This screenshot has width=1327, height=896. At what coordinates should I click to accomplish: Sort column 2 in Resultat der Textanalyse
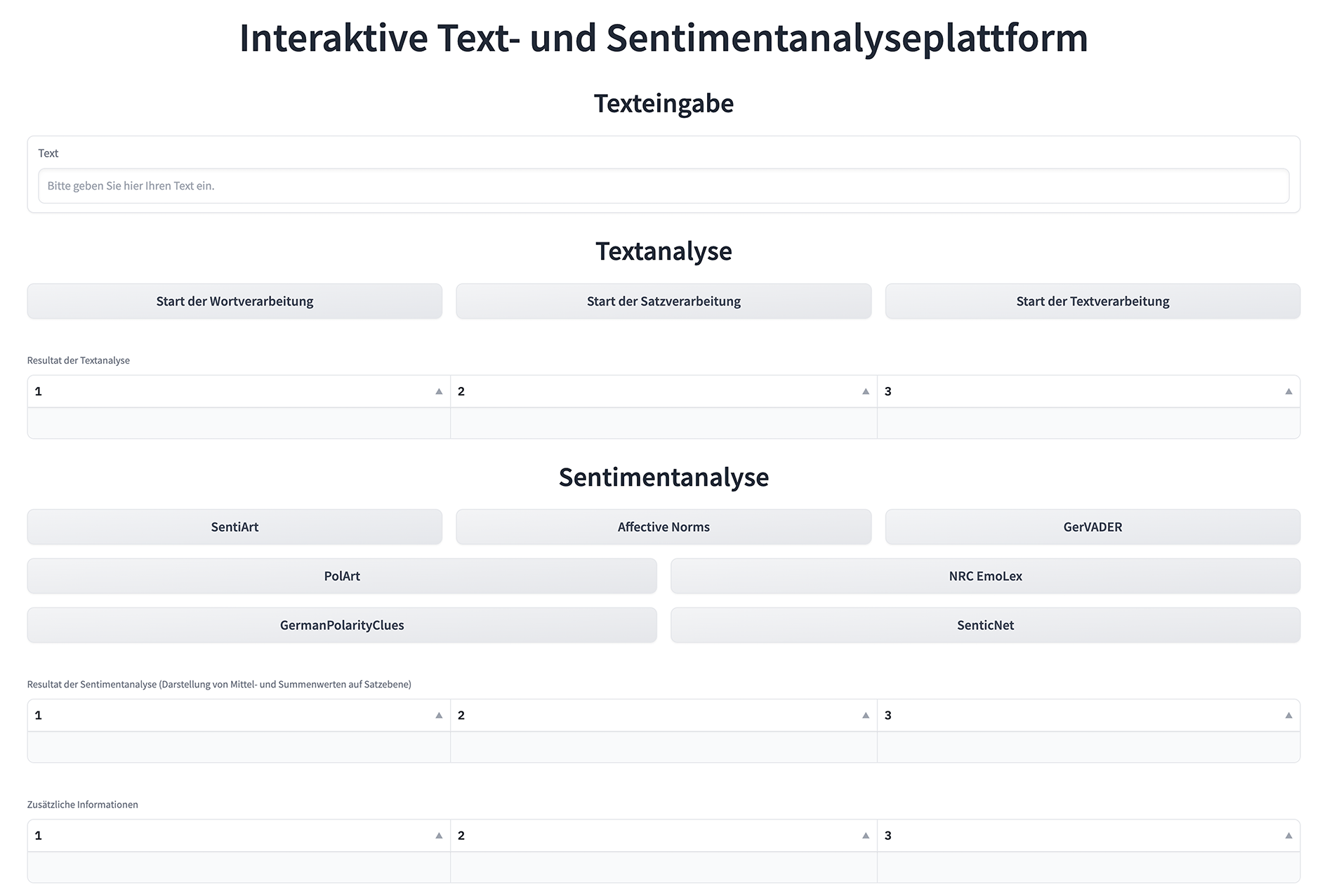pyautogui.click(x=866, y=392)
